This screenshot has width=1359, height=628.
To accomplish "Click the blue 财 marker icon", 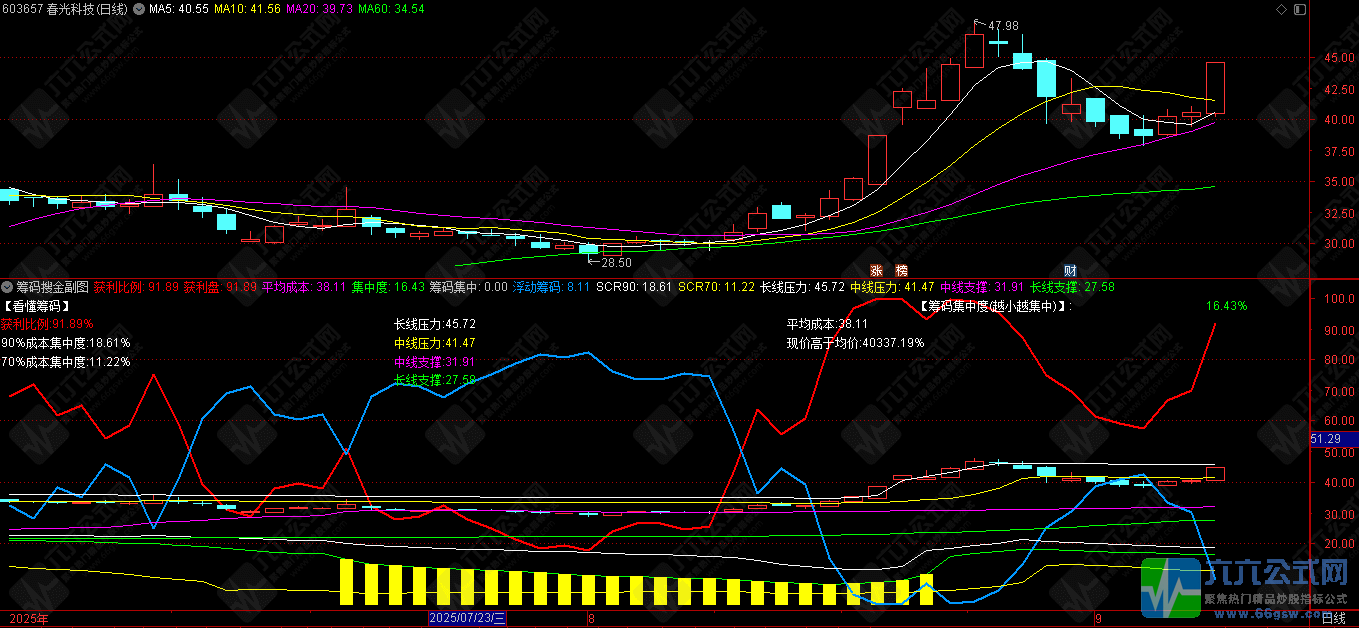I will coord(1070,270).
